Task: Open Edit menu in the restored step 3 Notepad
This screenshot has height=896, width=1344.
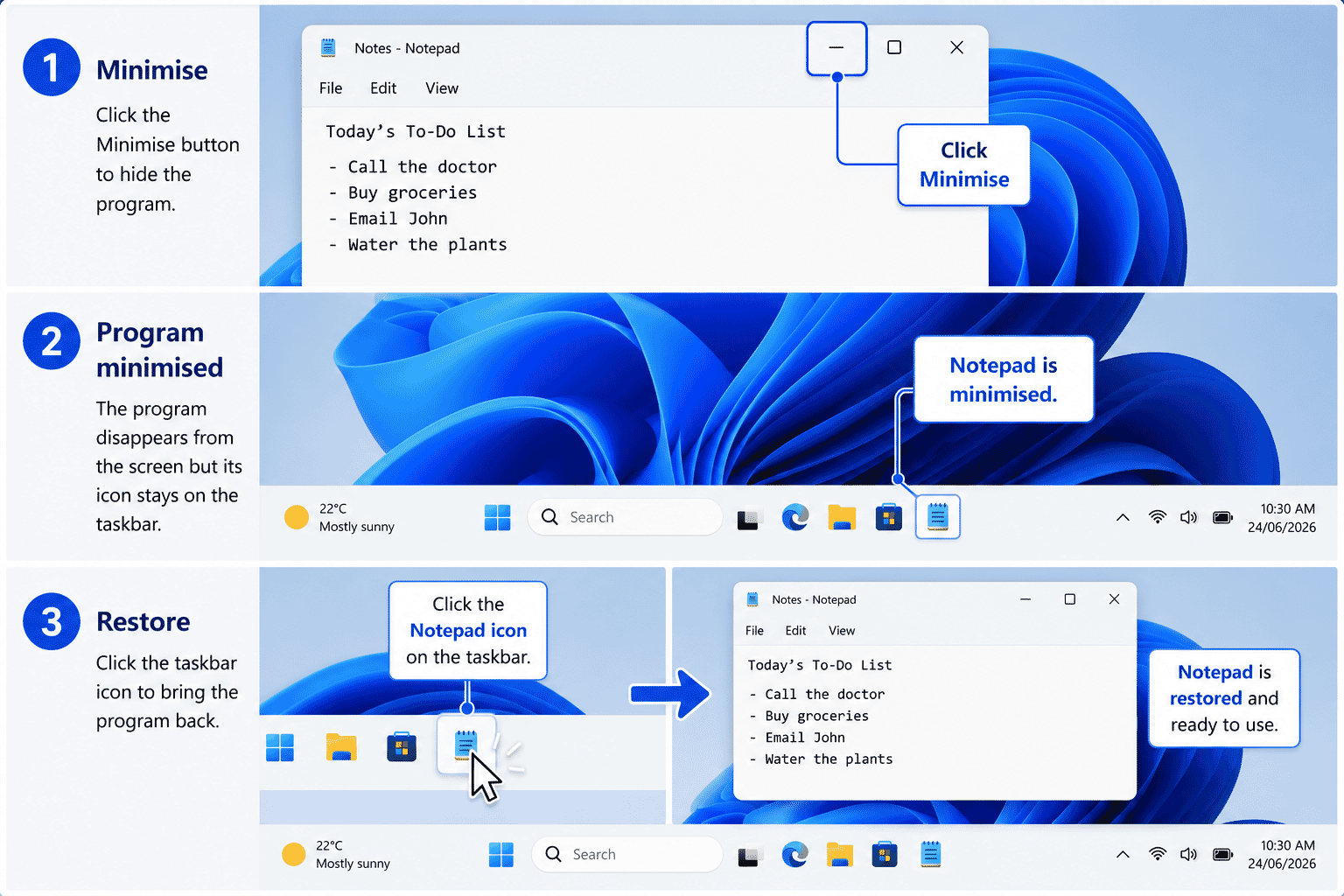Action: [x=795, y=631]
